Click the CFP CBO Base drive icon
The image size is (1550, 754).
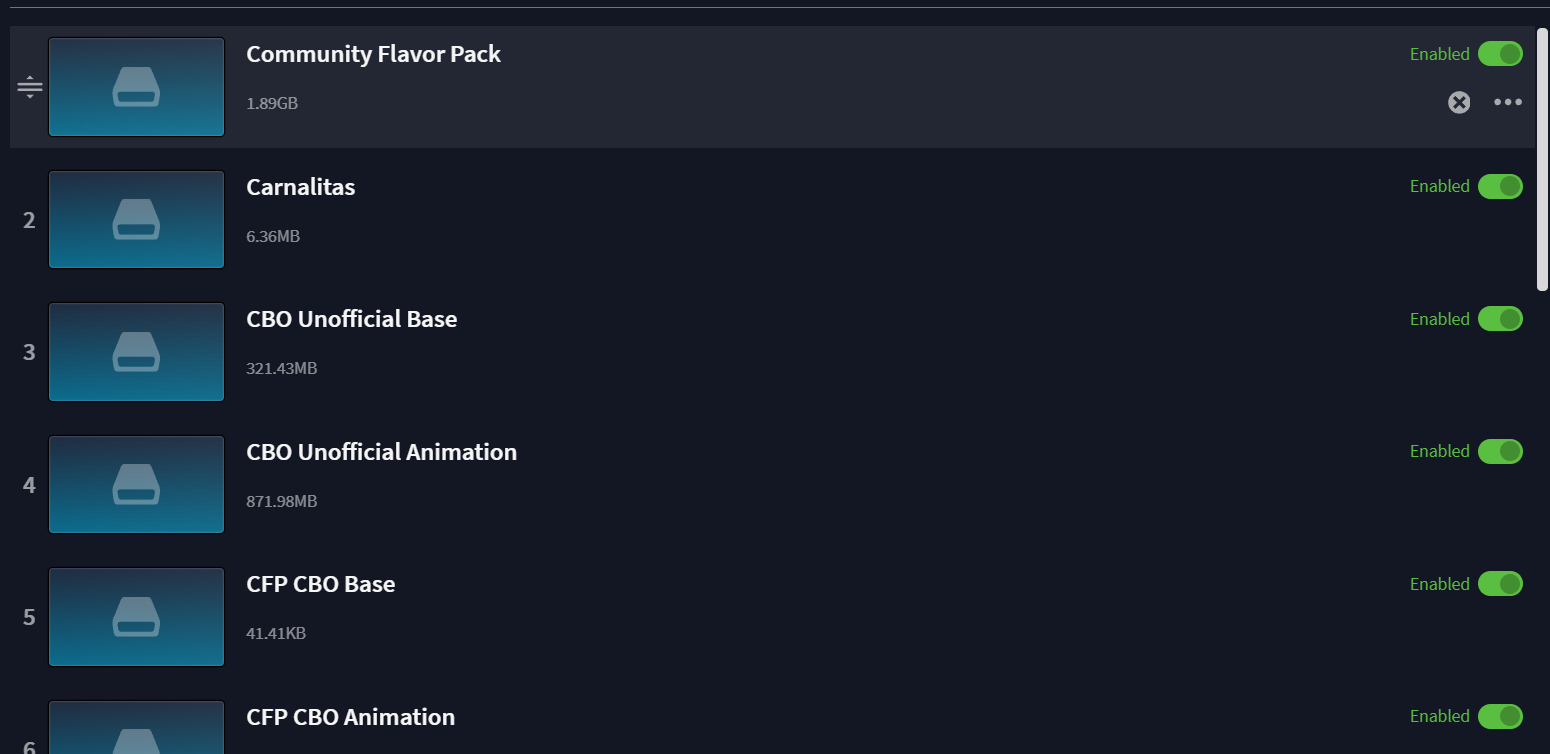(136, 617)
